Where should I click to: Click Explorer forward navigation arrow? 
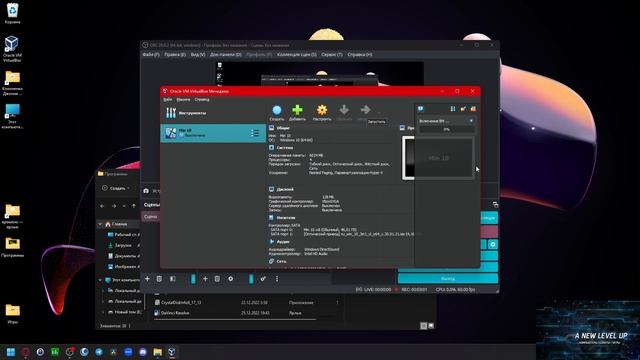[x=114, y=206]
